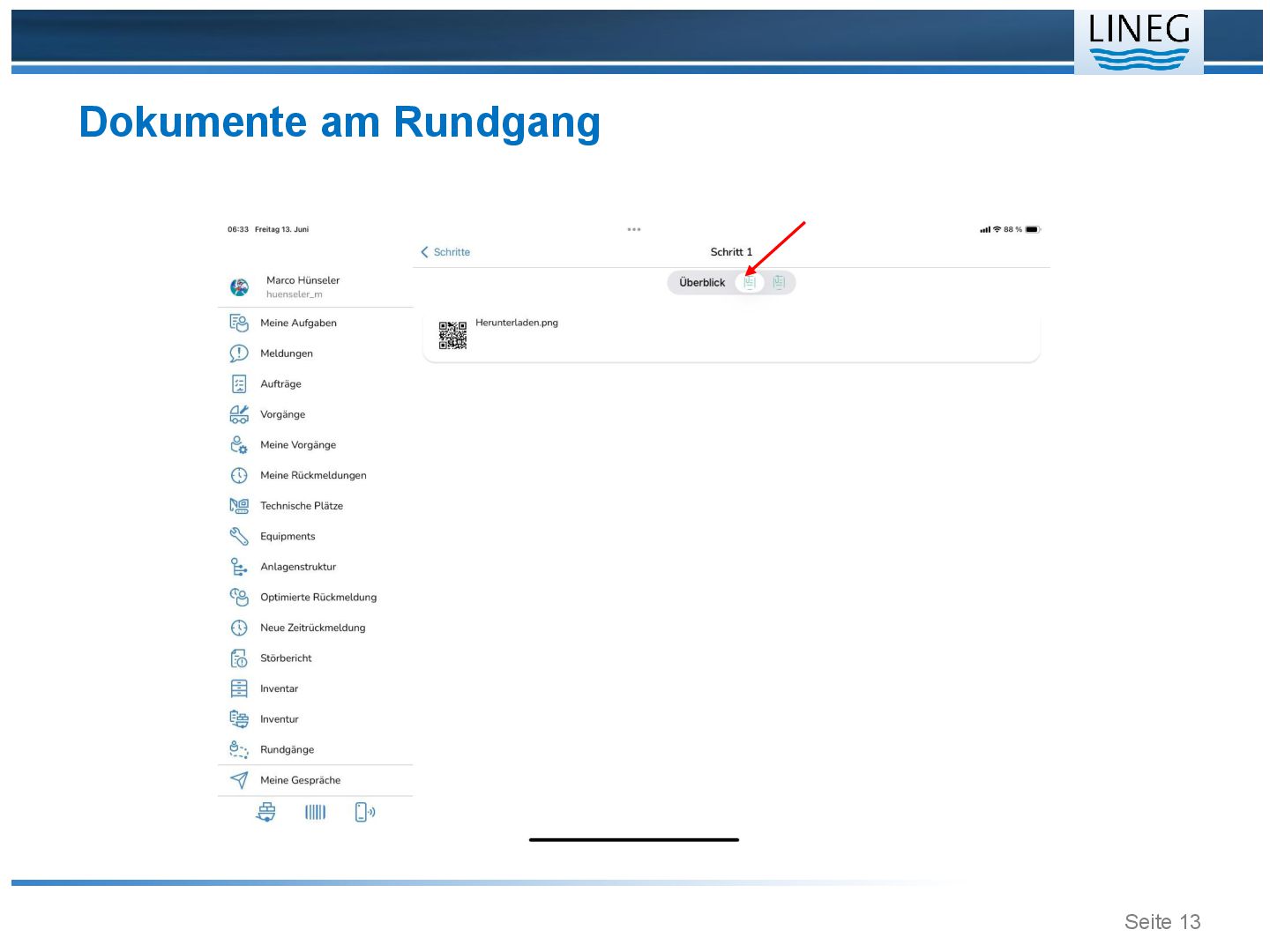
Task: Click the LINEG logo
Action: [x=1139, y=41]
